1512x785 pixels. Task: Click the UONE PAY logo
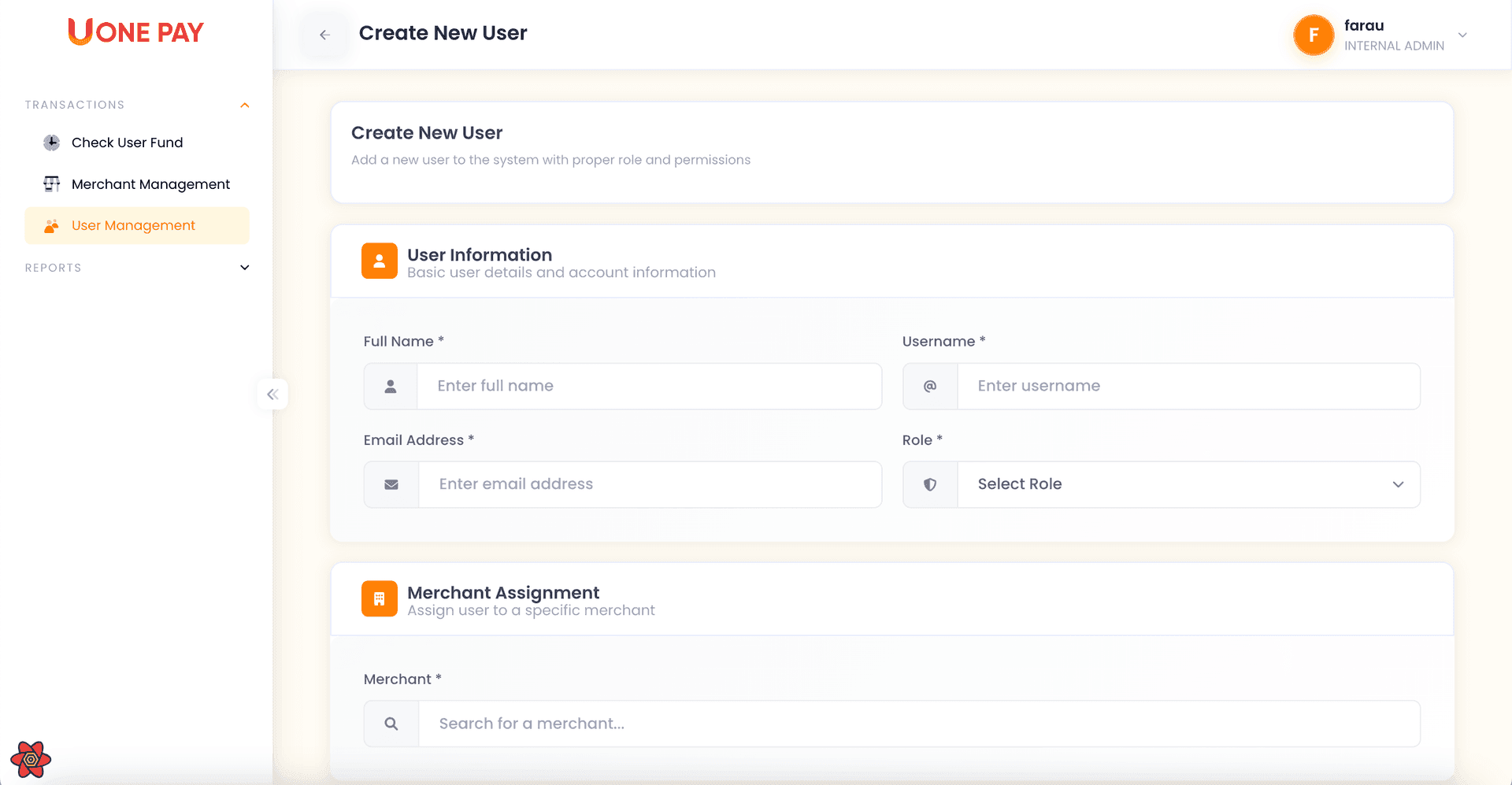point(135,31)
